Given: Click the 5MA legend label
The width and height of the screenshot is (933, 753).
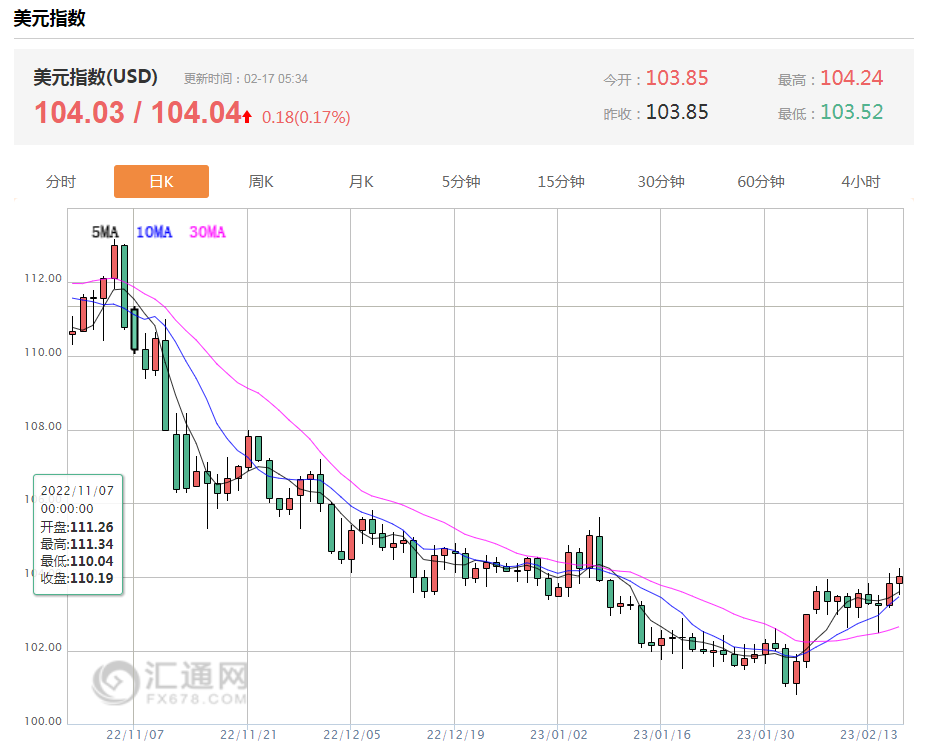Looking at the screenshot, I should (104, 232).
